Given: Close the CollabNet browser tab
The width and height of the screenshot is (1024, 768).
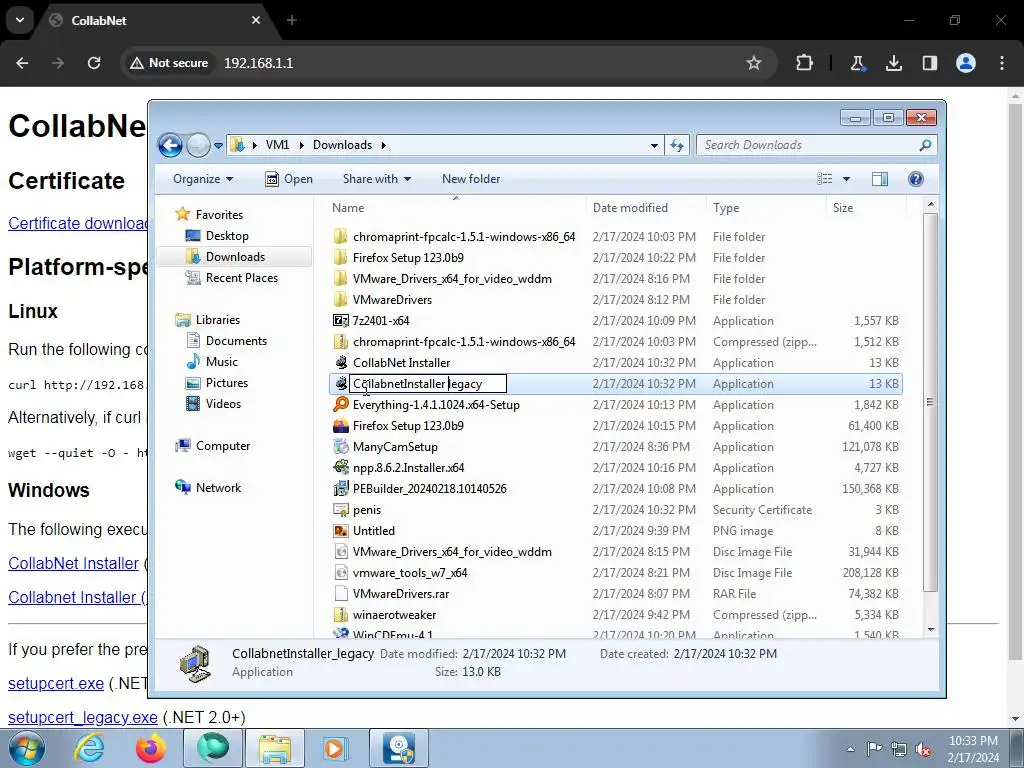Looking at the screenshot, I should coord(256,20).
